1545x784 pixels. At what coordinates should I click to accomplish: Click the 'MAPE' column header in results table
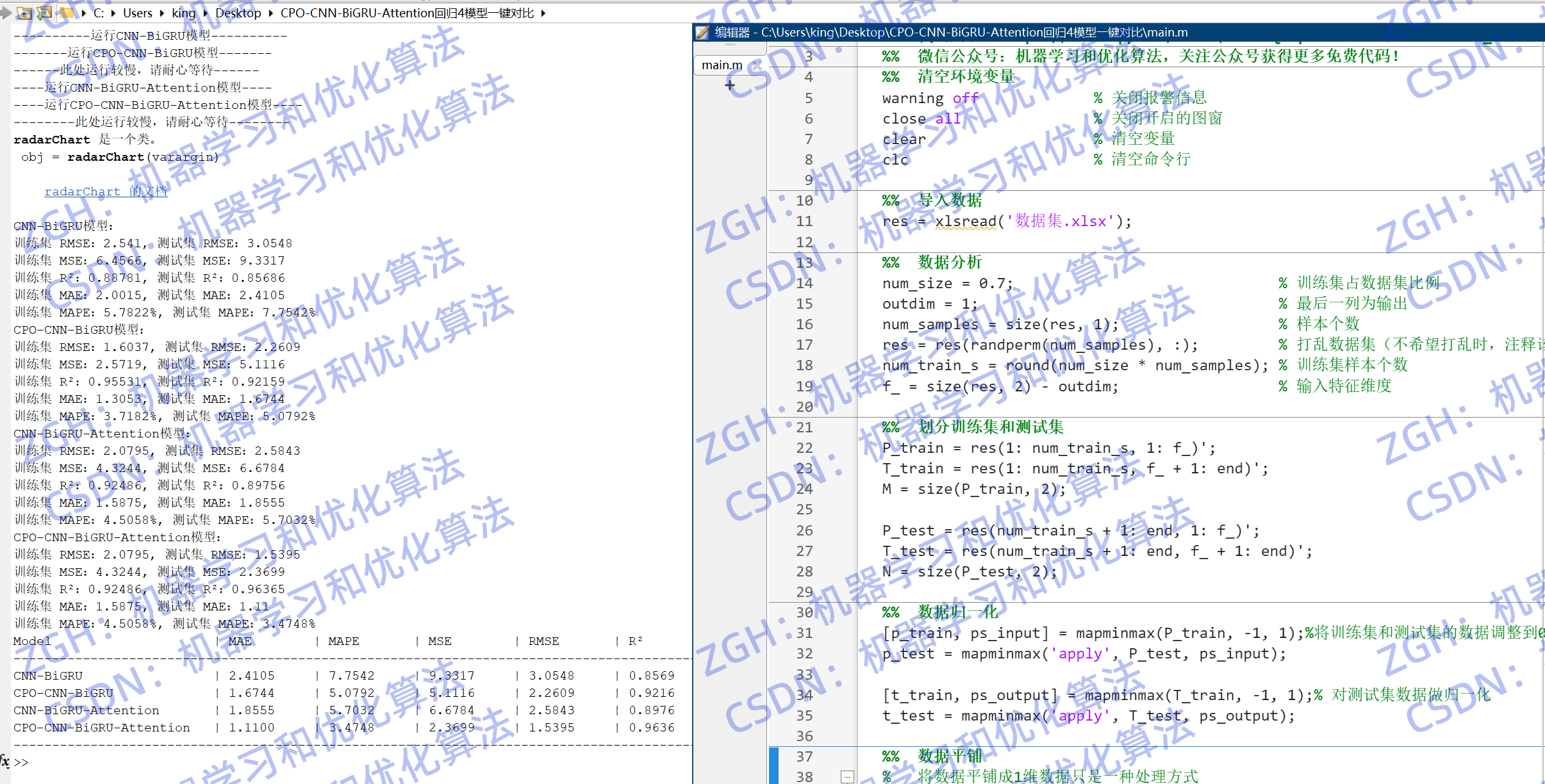[x=343, y=641]
